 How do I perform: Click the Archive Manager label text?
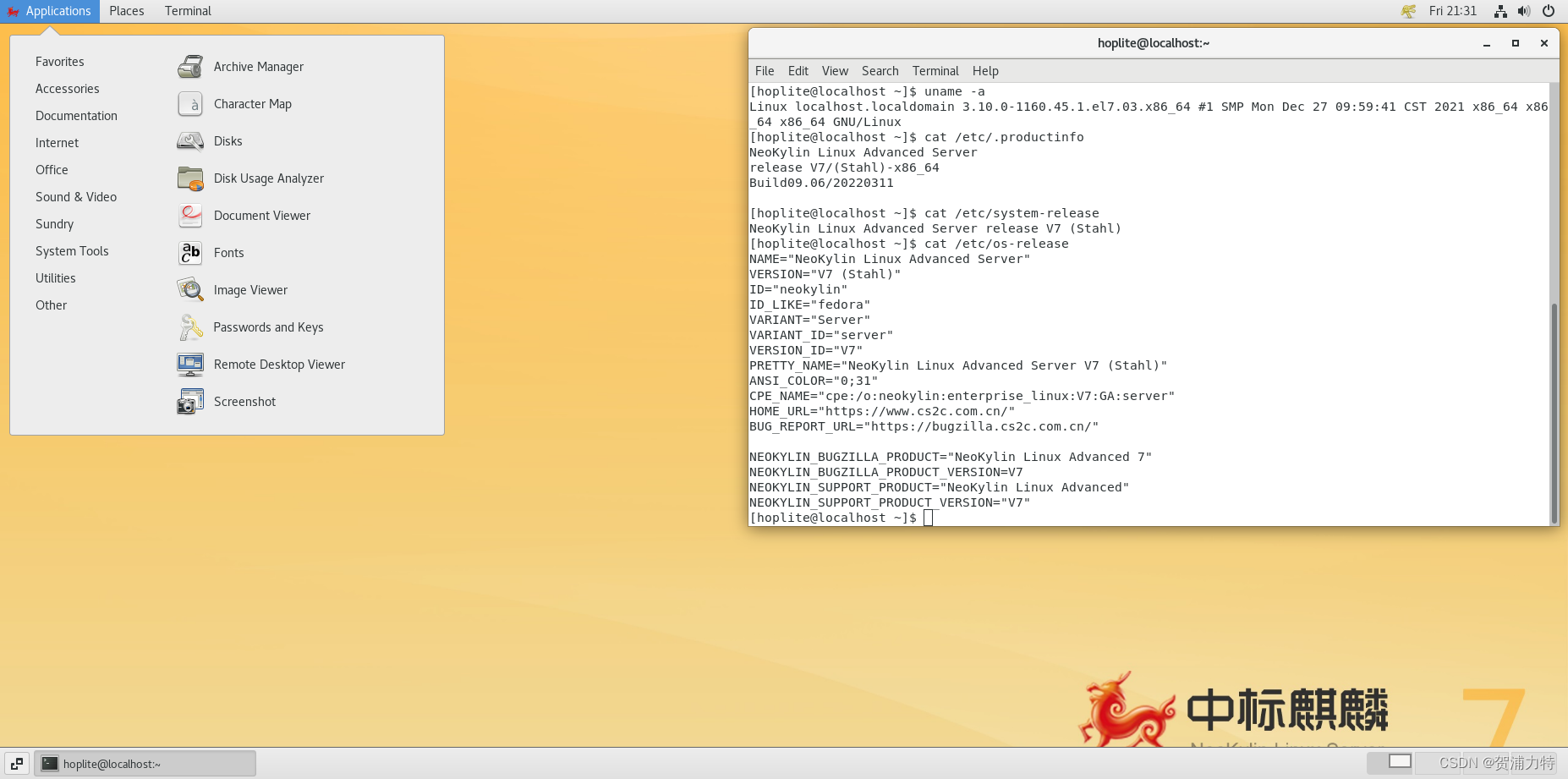tap(259, 67)
